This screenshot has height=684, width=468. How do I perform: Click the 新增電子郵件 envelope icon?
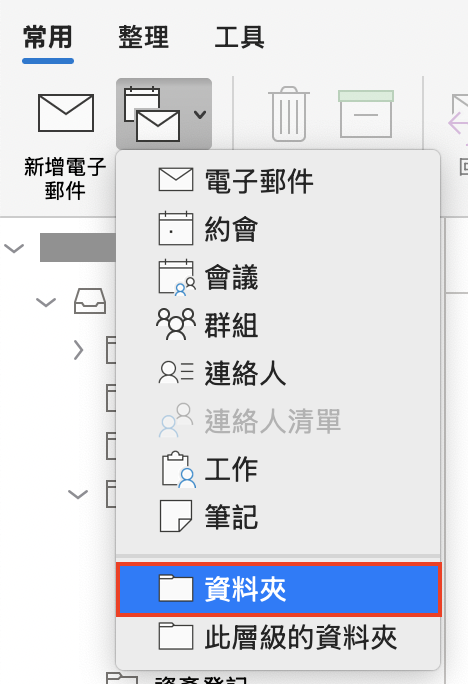point(66,113)
